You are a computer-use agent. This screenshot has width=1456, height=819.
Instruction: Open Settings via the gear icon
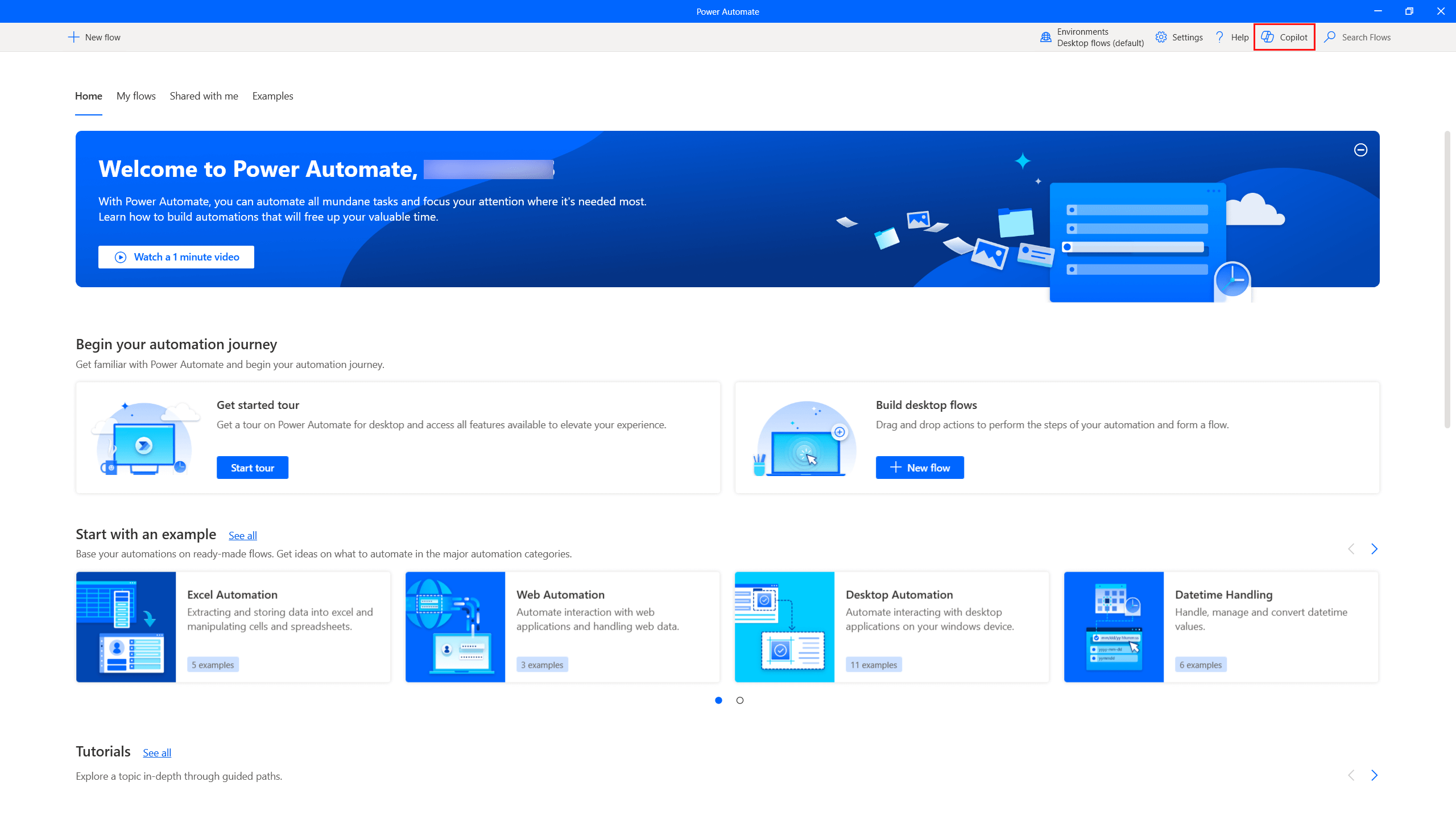1161,37
